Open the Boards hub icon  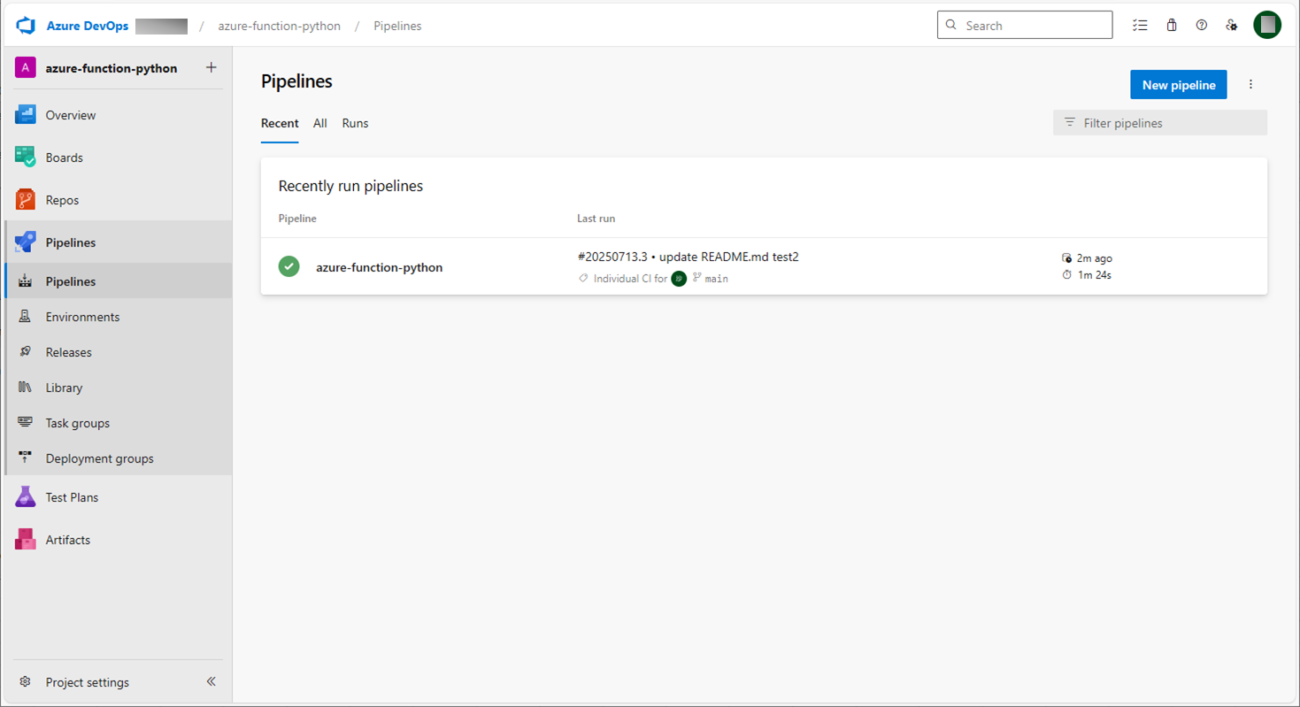[x=25, y=157]
